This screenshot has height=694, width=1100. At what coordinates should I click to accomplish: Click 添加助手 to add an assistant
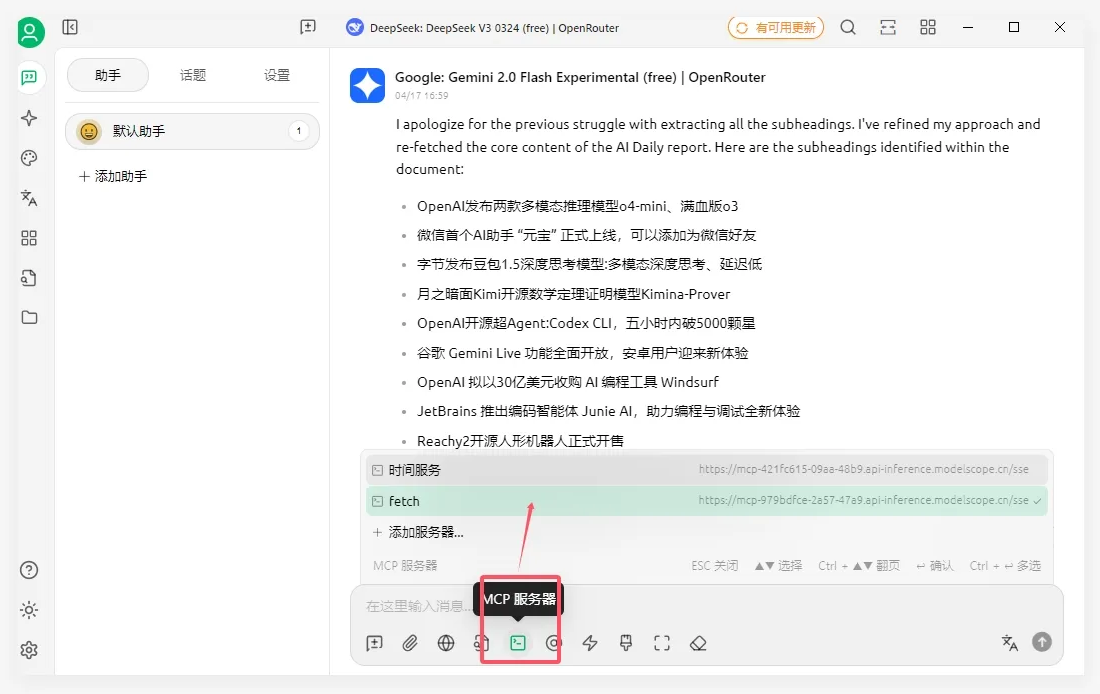pyautogui.click(x=113, y=176)
